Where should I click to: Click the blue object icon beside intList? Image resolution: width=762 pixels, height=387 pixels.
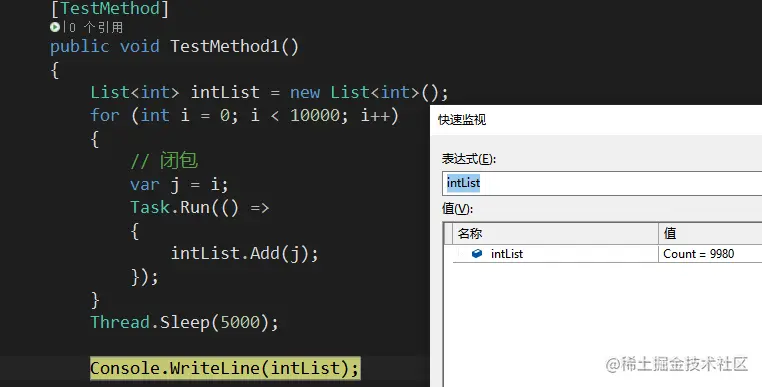477,253
